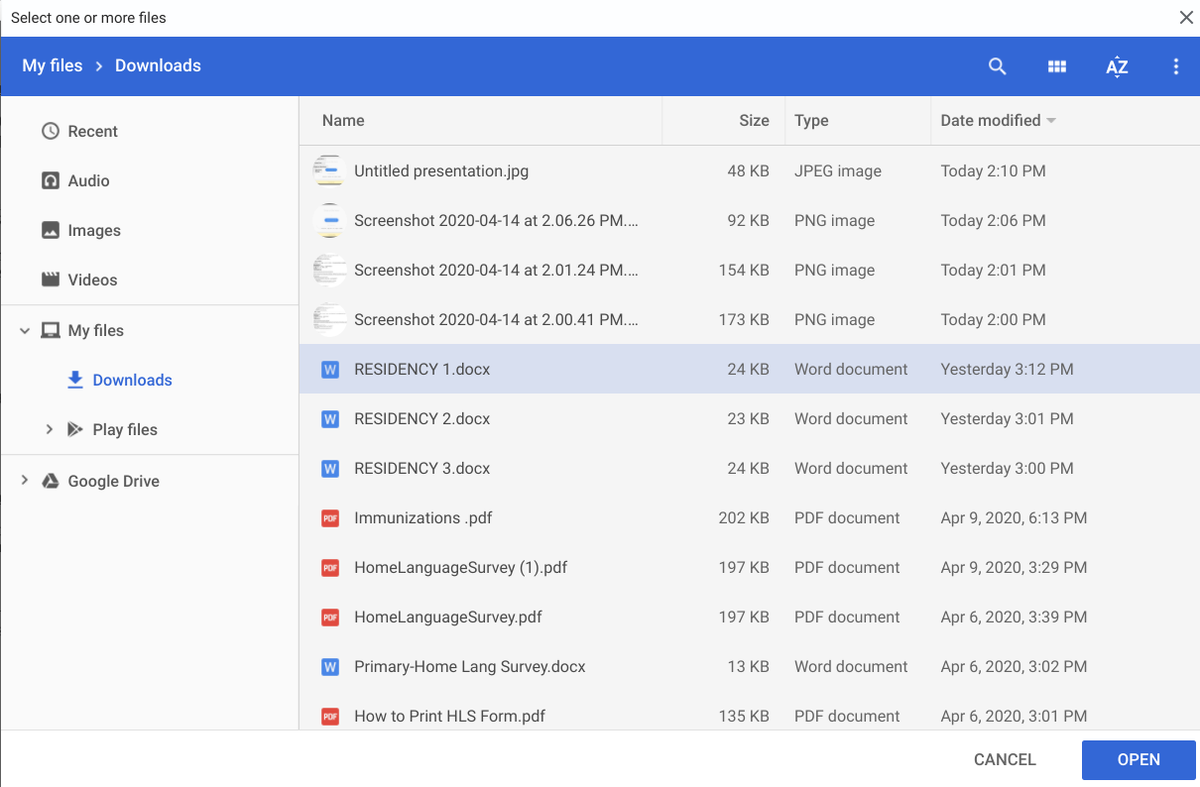This screenshot has height=787, width=1200.
Task: Click Apr 6, 2020, 3:39 PM cell
Action: [x=1014, y=617]
